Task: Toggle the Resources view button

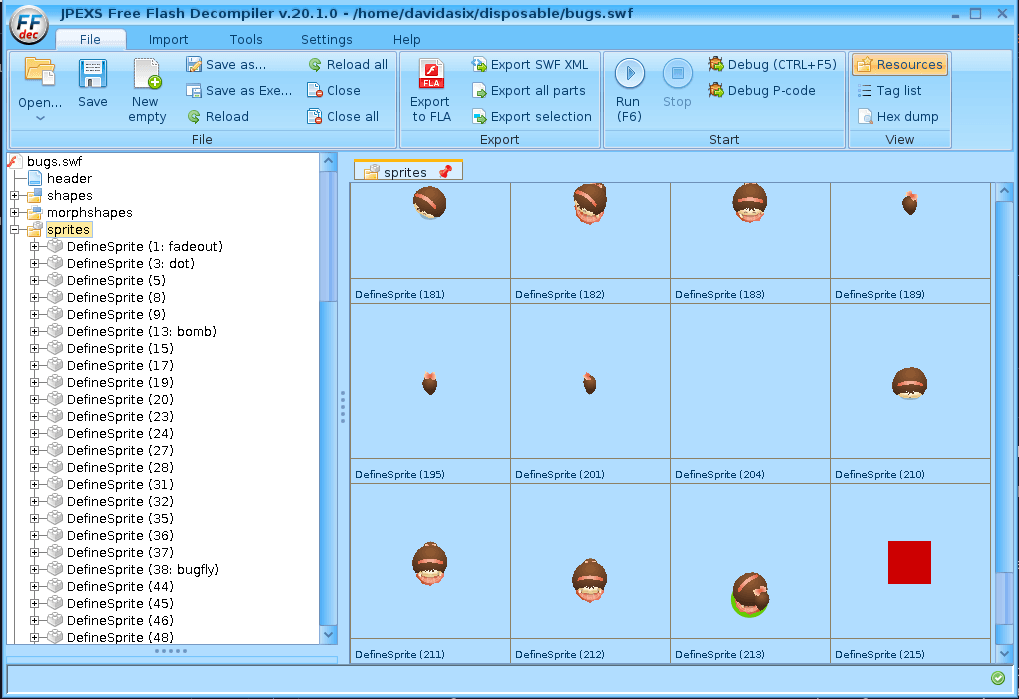Action: [899, 64]
